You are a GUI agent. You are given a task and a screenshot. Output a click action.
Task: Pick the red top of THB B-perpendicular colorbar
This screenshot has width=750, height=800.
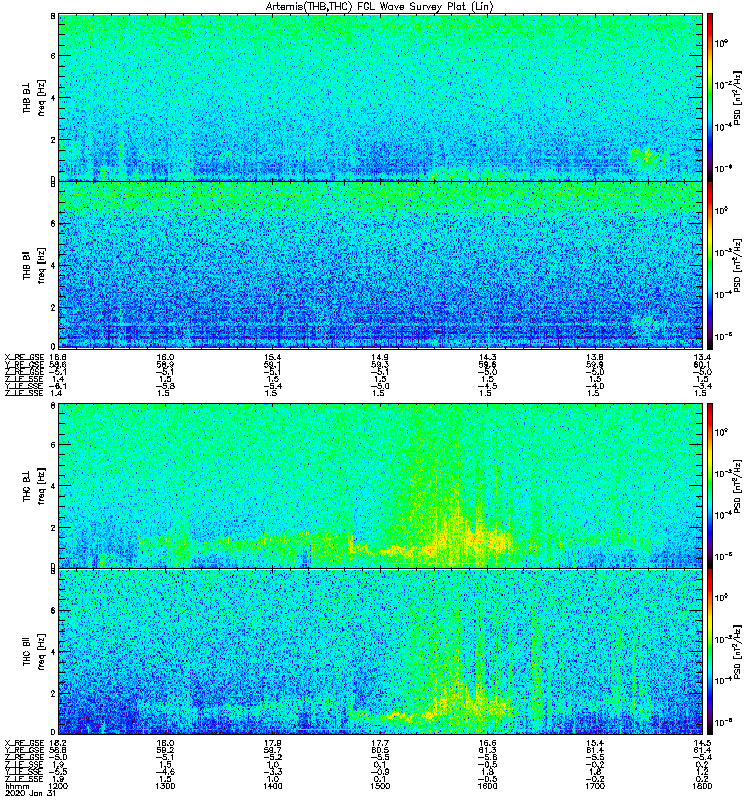710,23
